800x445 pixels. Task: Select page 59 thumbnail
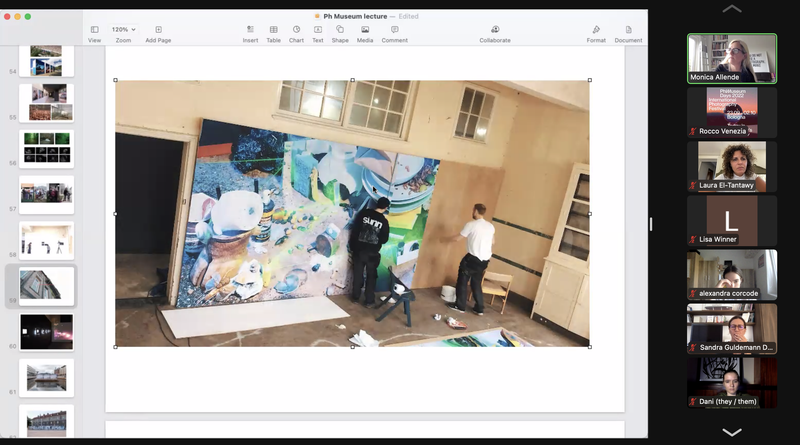tap(46, 286)
